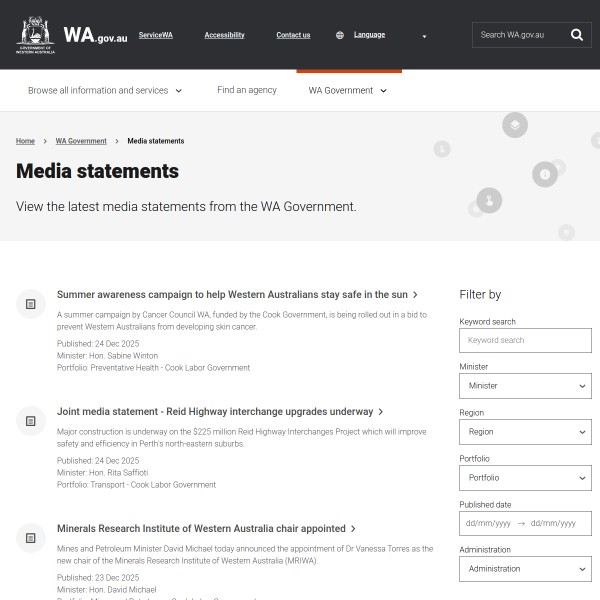The height and width of the screenshot is (600, 600).
Task: Click the arrow after Summer awareness campaign title
Action: (416, 295)
